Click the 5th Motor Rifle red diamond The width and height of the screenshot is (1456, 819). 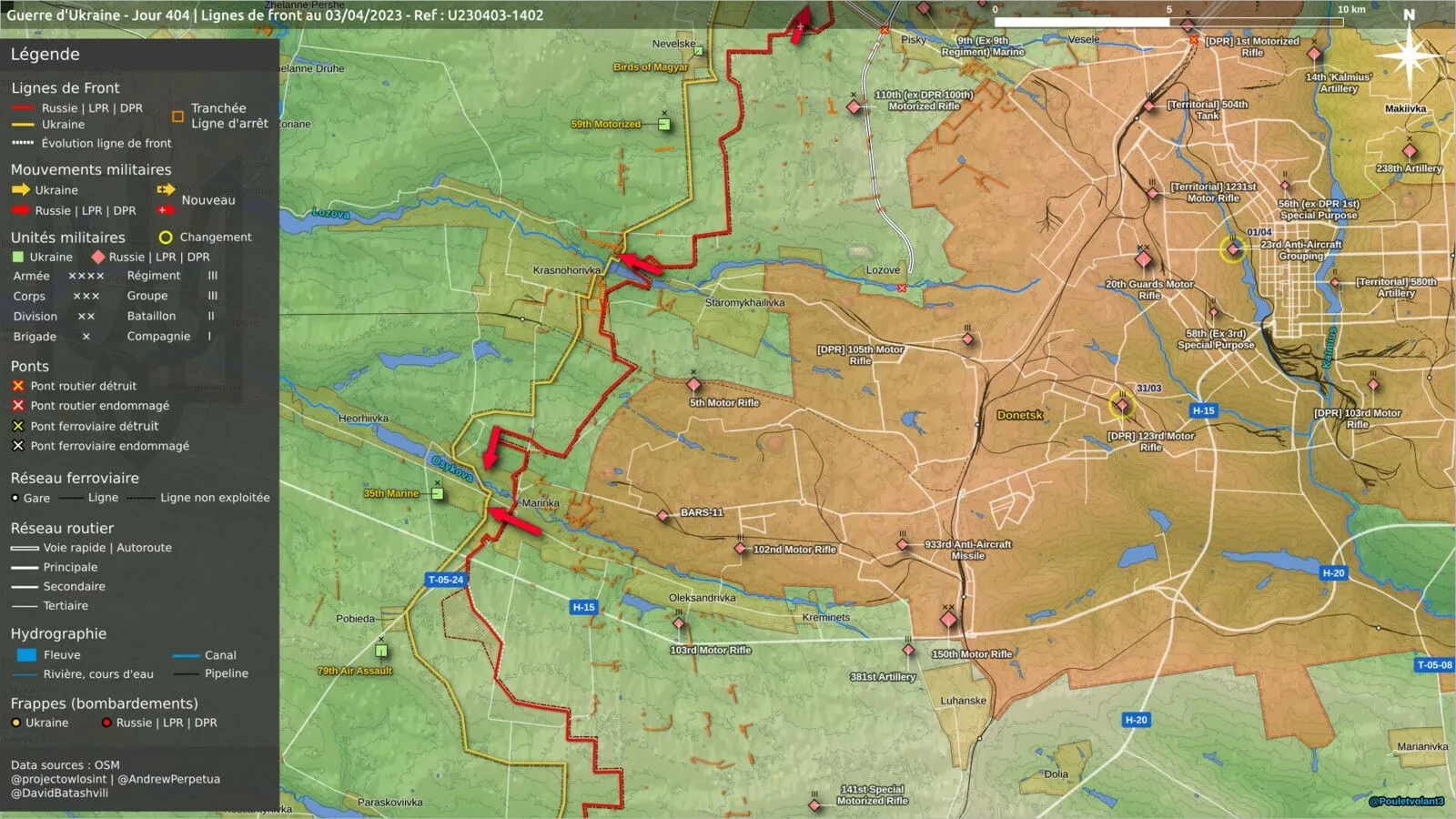(693, 385)
